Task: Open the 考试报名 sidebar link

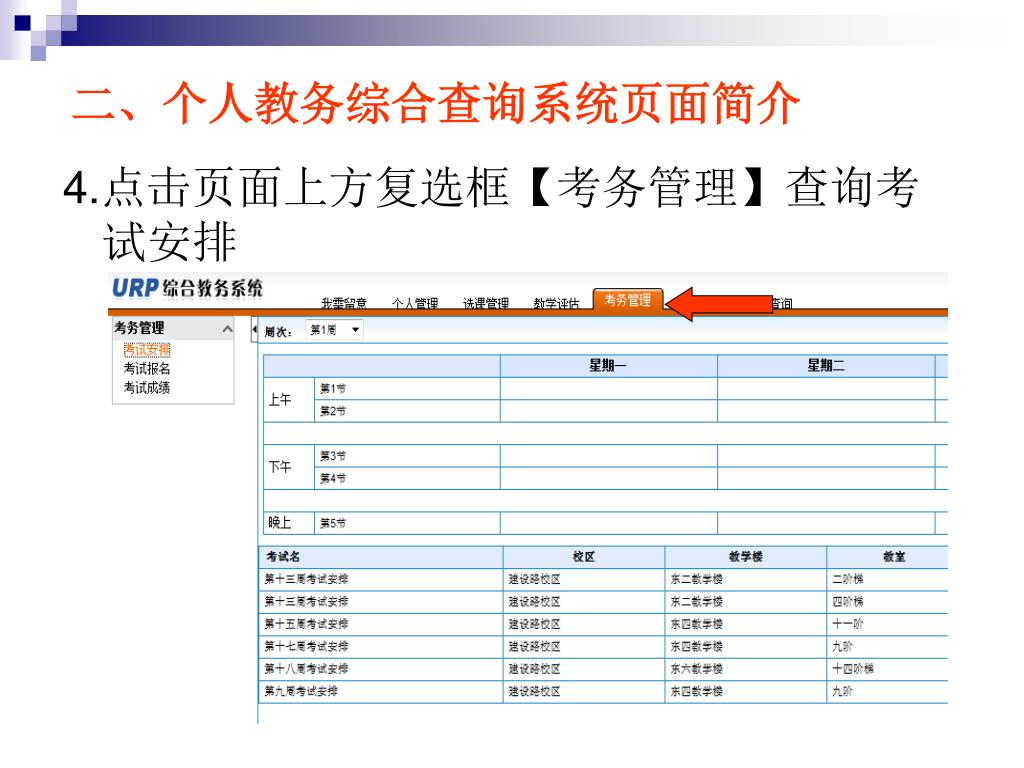Action: pos(147,368)
